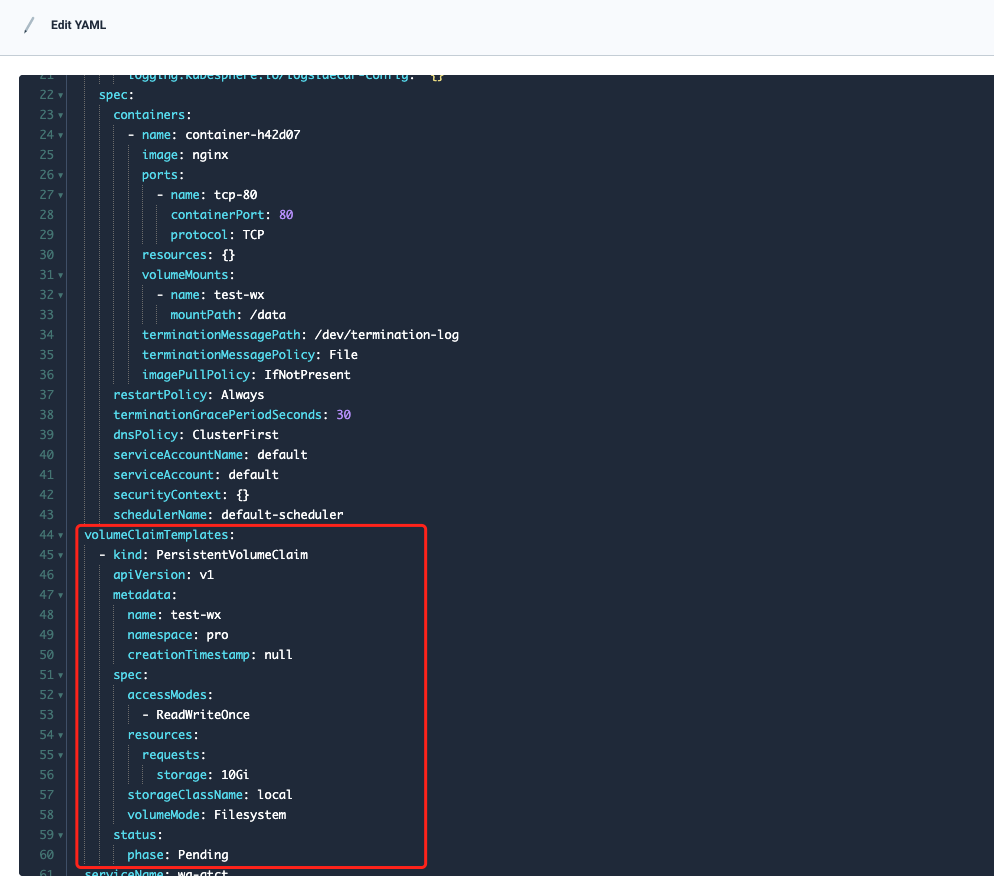Screen dimensions: 994x880
Task: Fold the test-wx volume mount on line 32
Action: (58, 294)
